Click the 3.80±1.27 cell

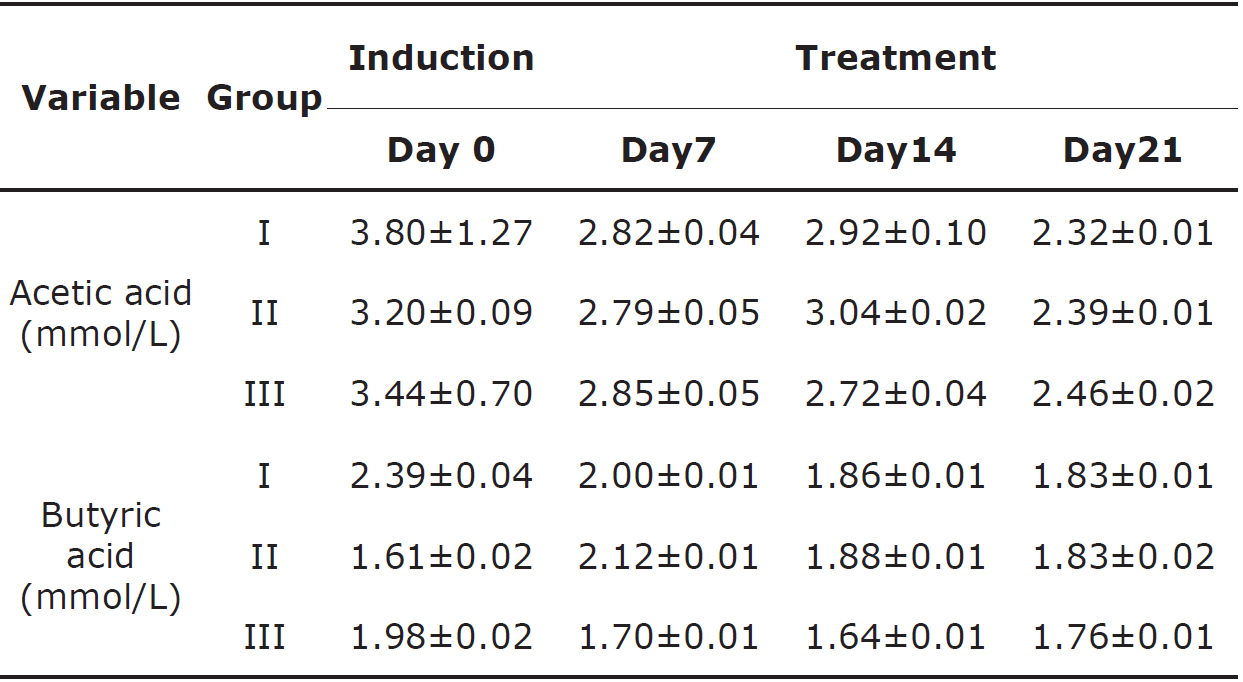click(x=441, y=233)
